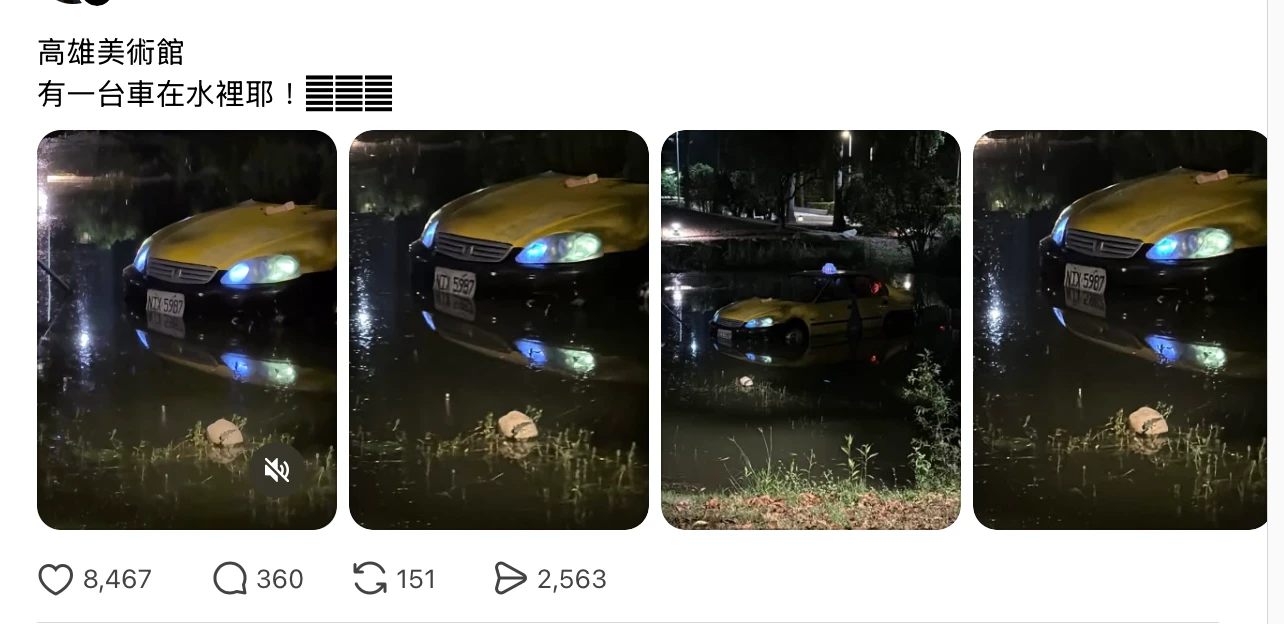Screen dimensions: 1284x624
Task: Like the post with the heart icon
Action: 56,579
